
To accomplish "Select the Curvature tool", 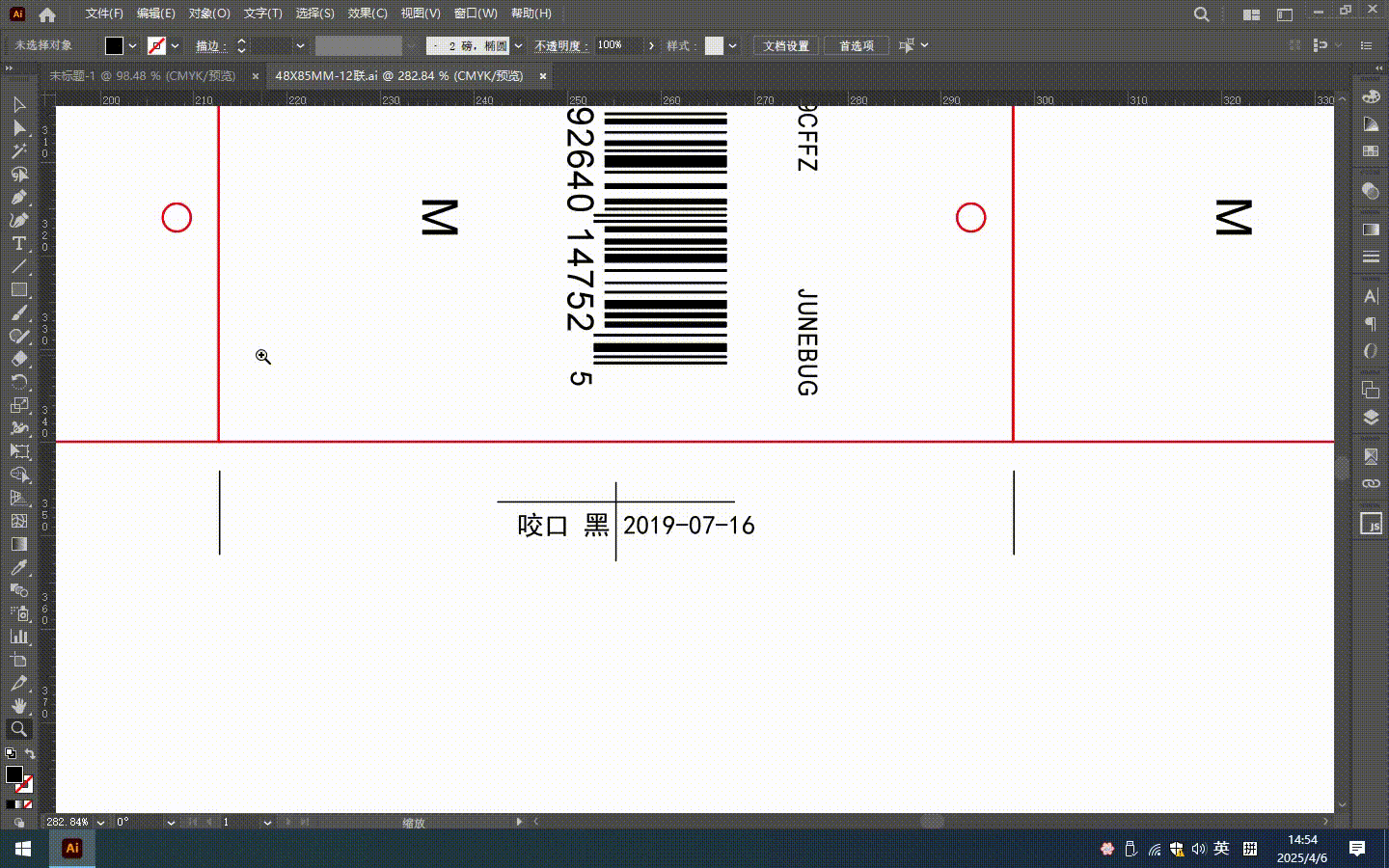I will [18, 220].
